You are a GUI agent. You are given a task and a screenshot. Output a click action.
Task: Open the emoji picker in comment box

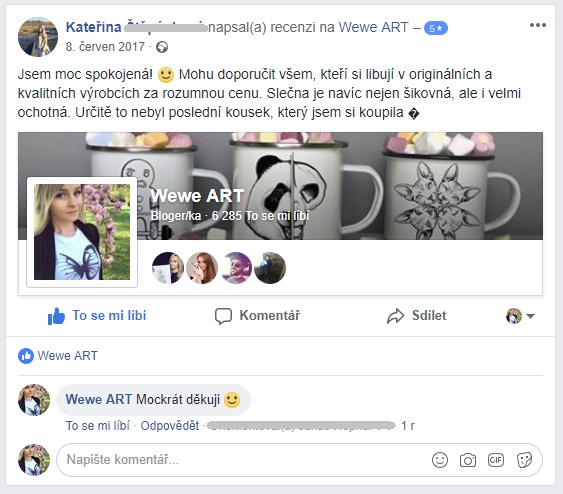[440, 460]
